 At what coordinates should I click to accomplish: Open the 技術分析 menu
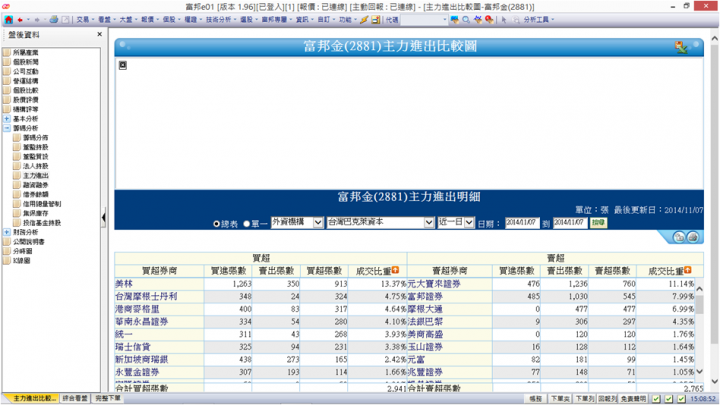click(221, 20)
